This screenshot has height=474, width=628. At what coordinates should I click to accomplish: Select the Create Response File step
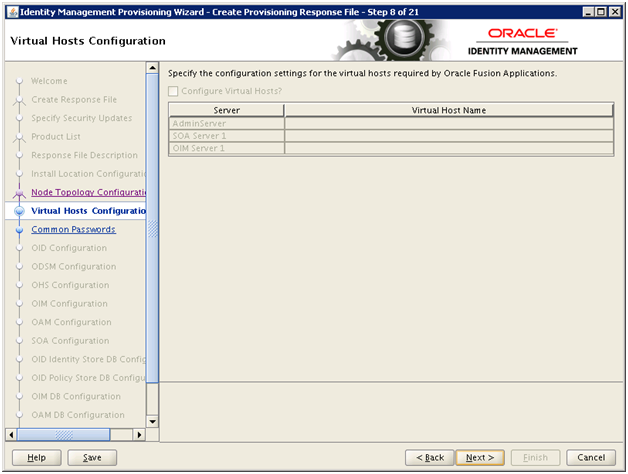[74, 100]
